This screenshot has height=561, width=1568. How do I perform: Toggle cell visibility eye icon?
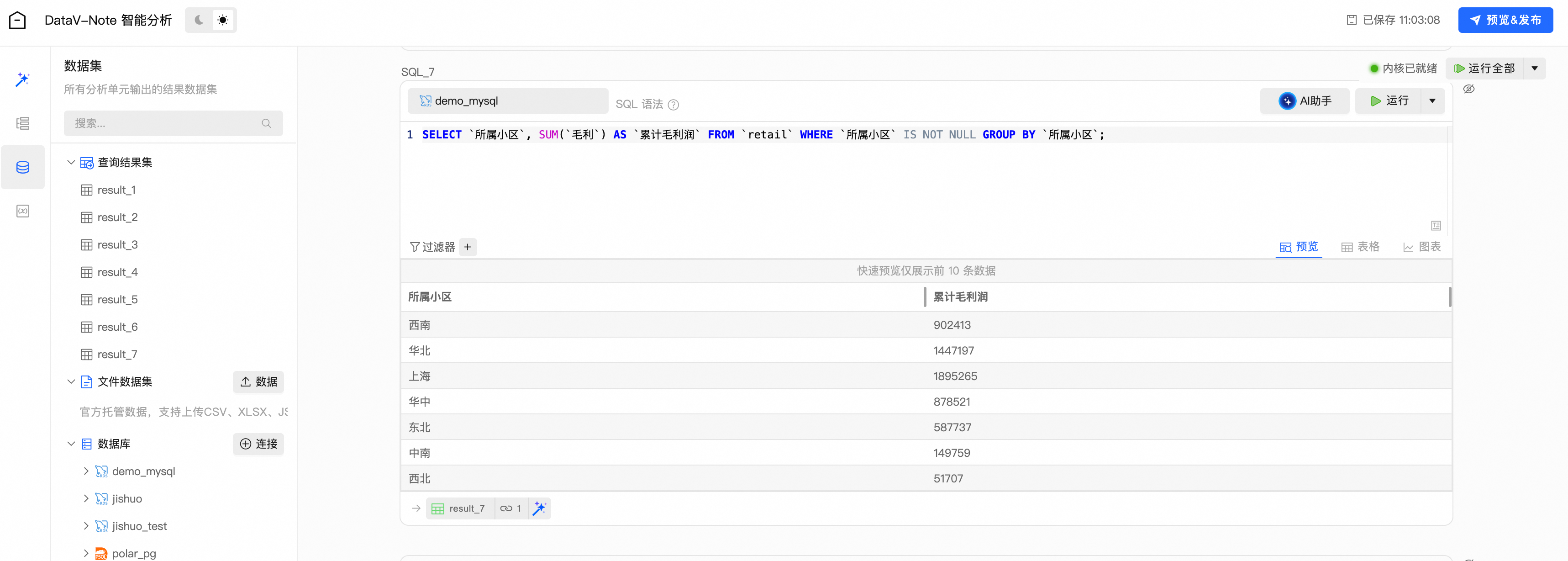1469,90
